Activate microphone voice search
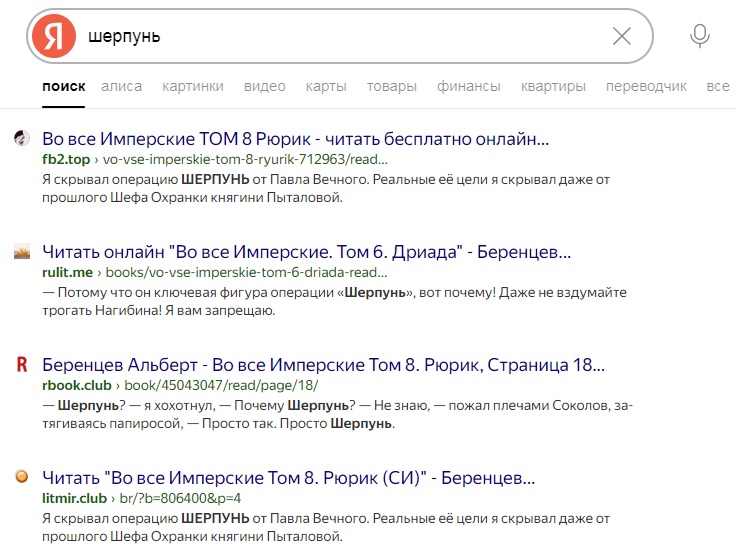Screen dimensions: 737x551 tap(700, 36)
